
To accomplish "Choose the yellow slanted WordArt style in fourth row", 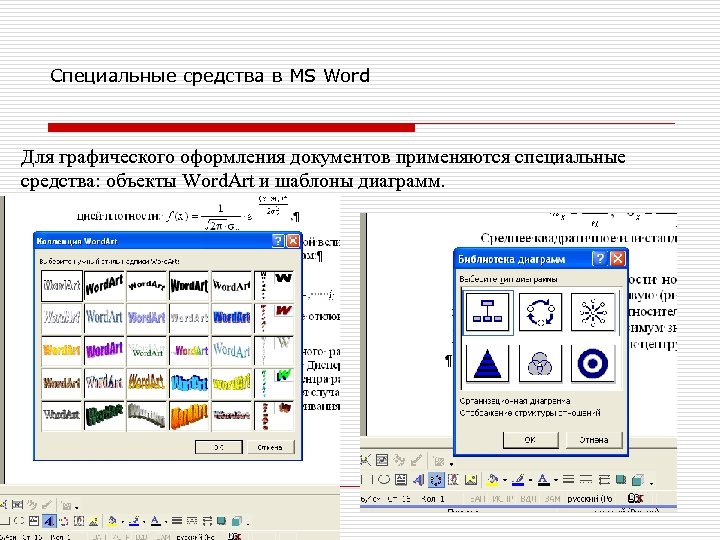I will coord(231,383).
